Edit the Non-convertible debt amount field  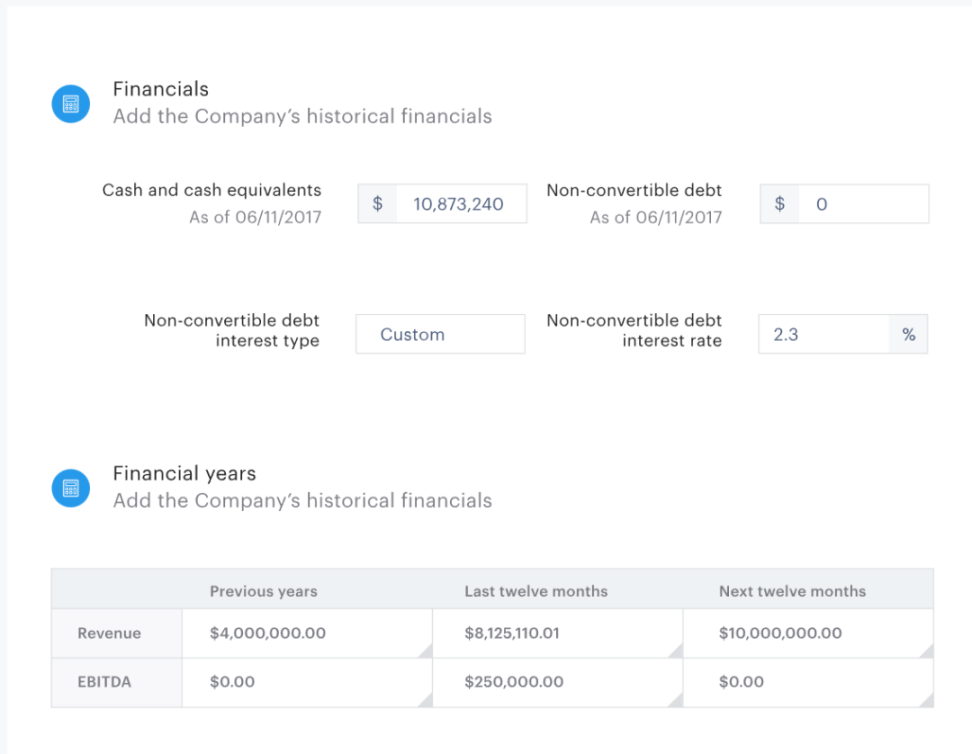(x=862, y=204)
